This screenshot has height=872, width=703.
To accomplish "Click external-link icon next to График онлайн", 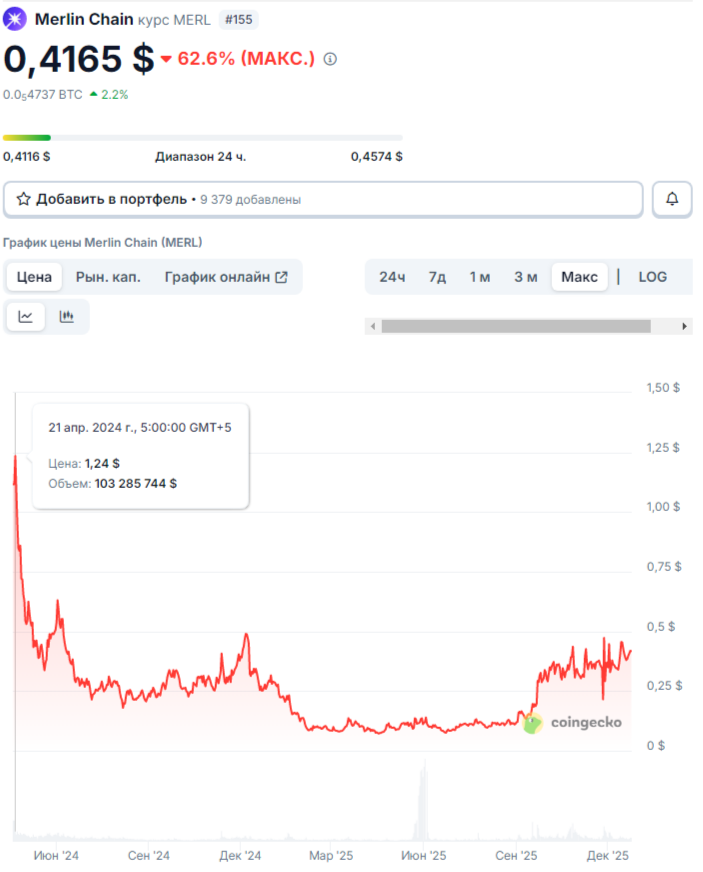I will click(x=281, y=277).
